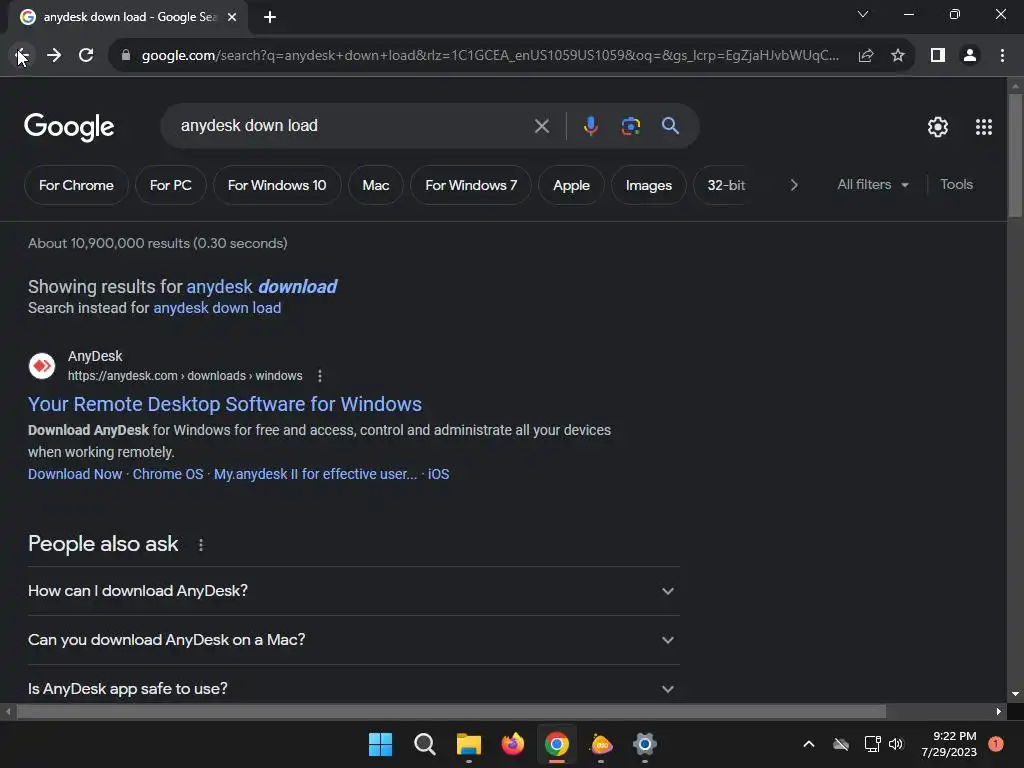Select the For Windows 10 filter chip

click(x=277, y=185)
